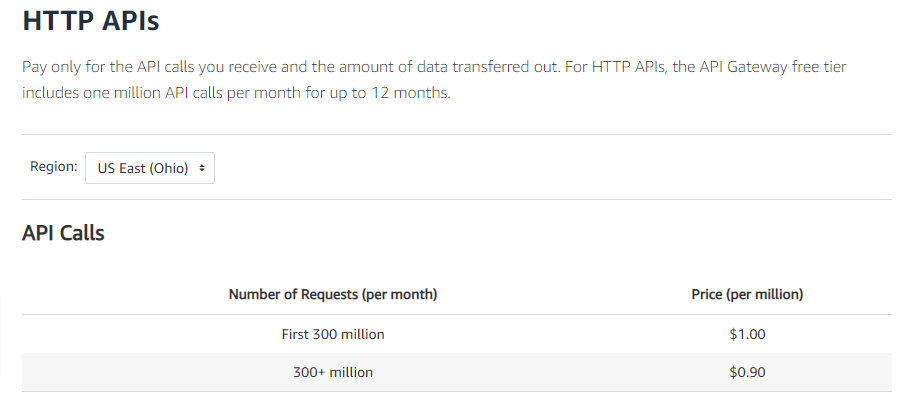Click the "Region:" label
Viewport: 902px width, 400px height.
coord(54,167)
